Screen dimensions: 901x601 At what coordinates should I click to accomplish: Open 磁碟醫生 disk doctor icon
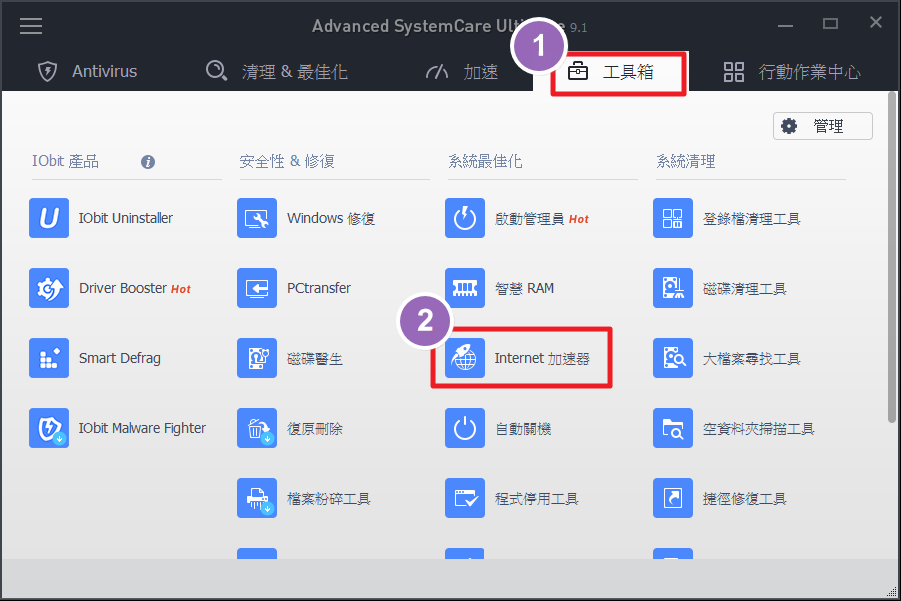coord(257,358)
